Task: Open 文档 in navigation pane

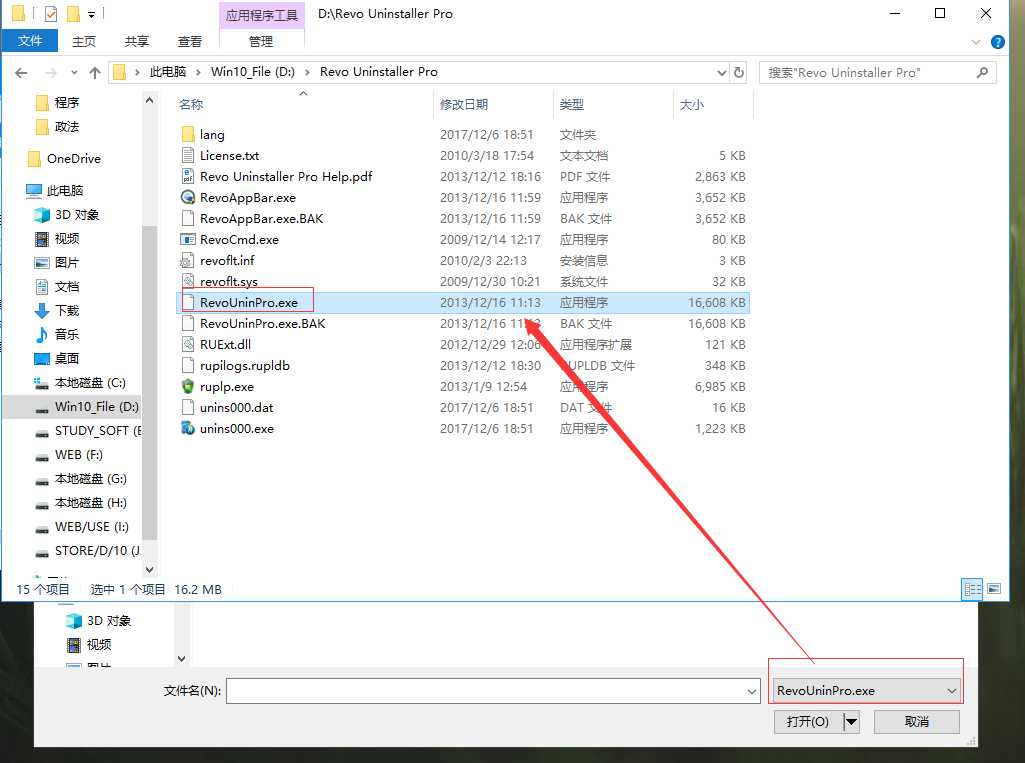Action: 66,287
